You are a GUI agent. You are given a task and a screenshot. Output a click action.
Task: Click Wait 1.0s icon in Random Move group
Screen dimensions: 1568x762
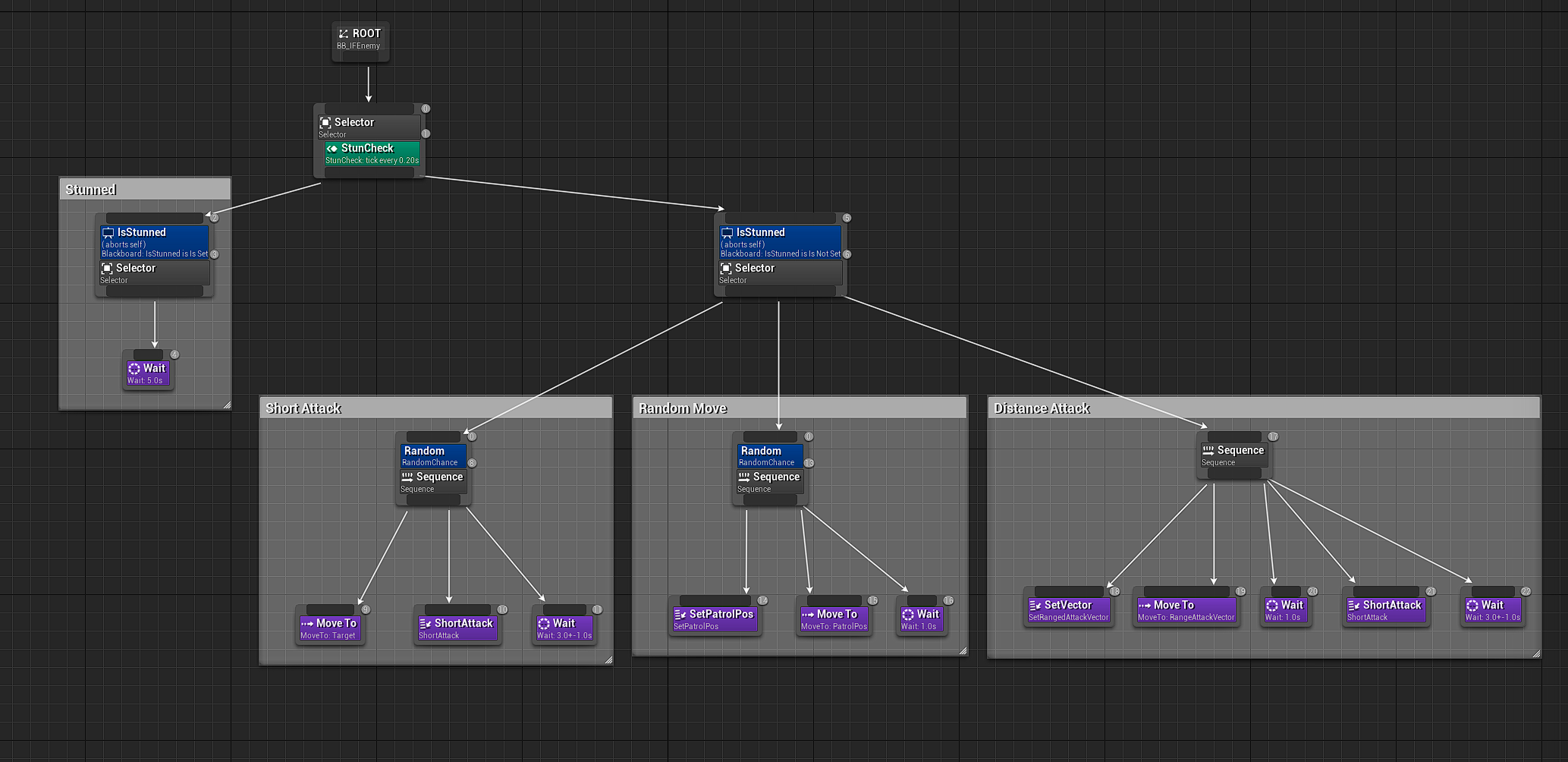[908, 615]
